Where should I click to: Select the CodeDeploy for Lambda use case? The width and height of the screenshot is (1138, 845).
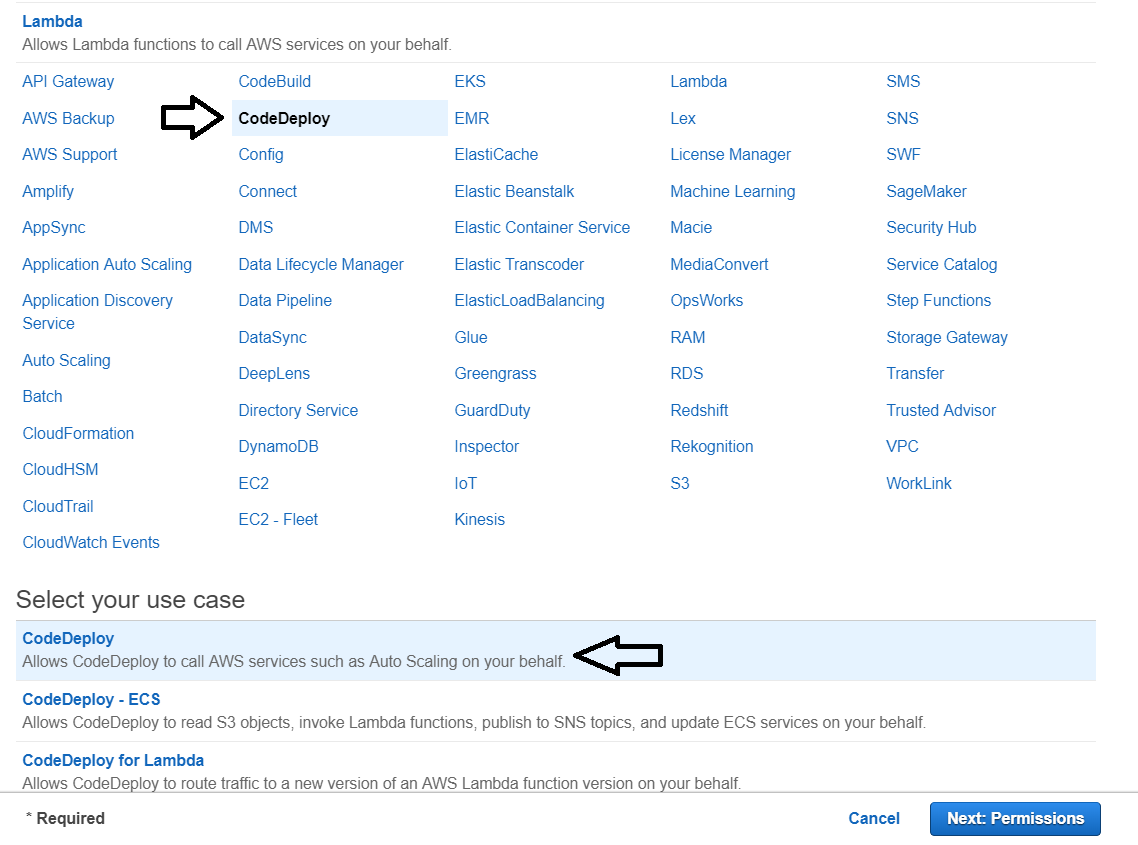113,760
